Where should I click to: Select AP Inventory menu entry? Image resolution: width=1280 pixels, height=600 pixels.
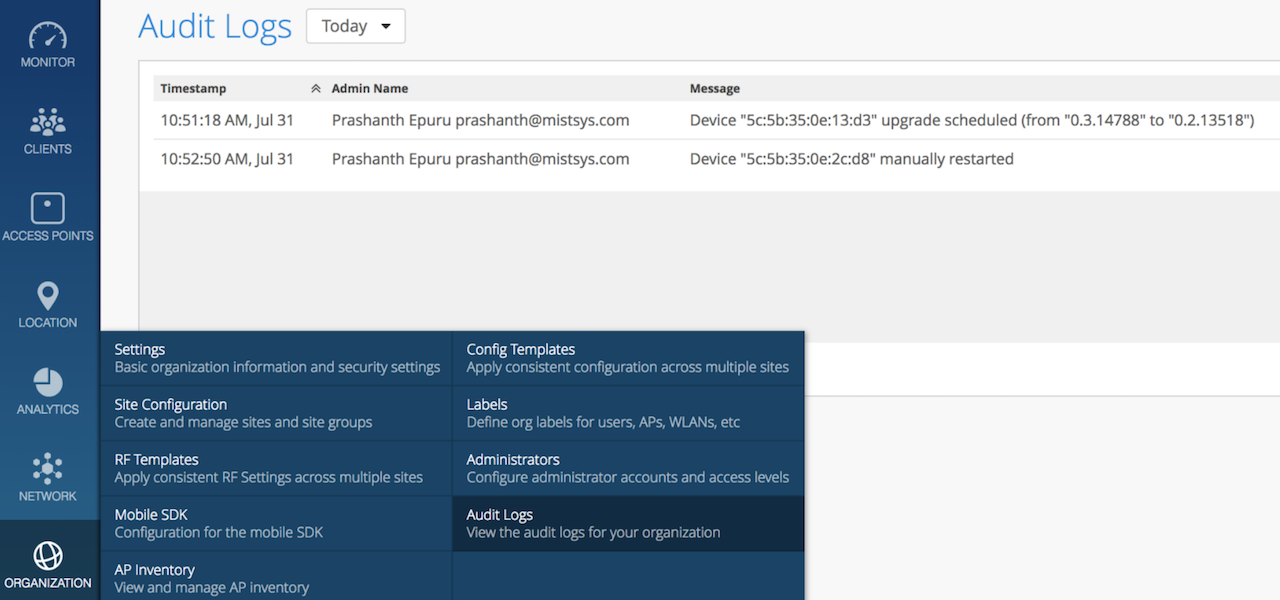[277, 578]
